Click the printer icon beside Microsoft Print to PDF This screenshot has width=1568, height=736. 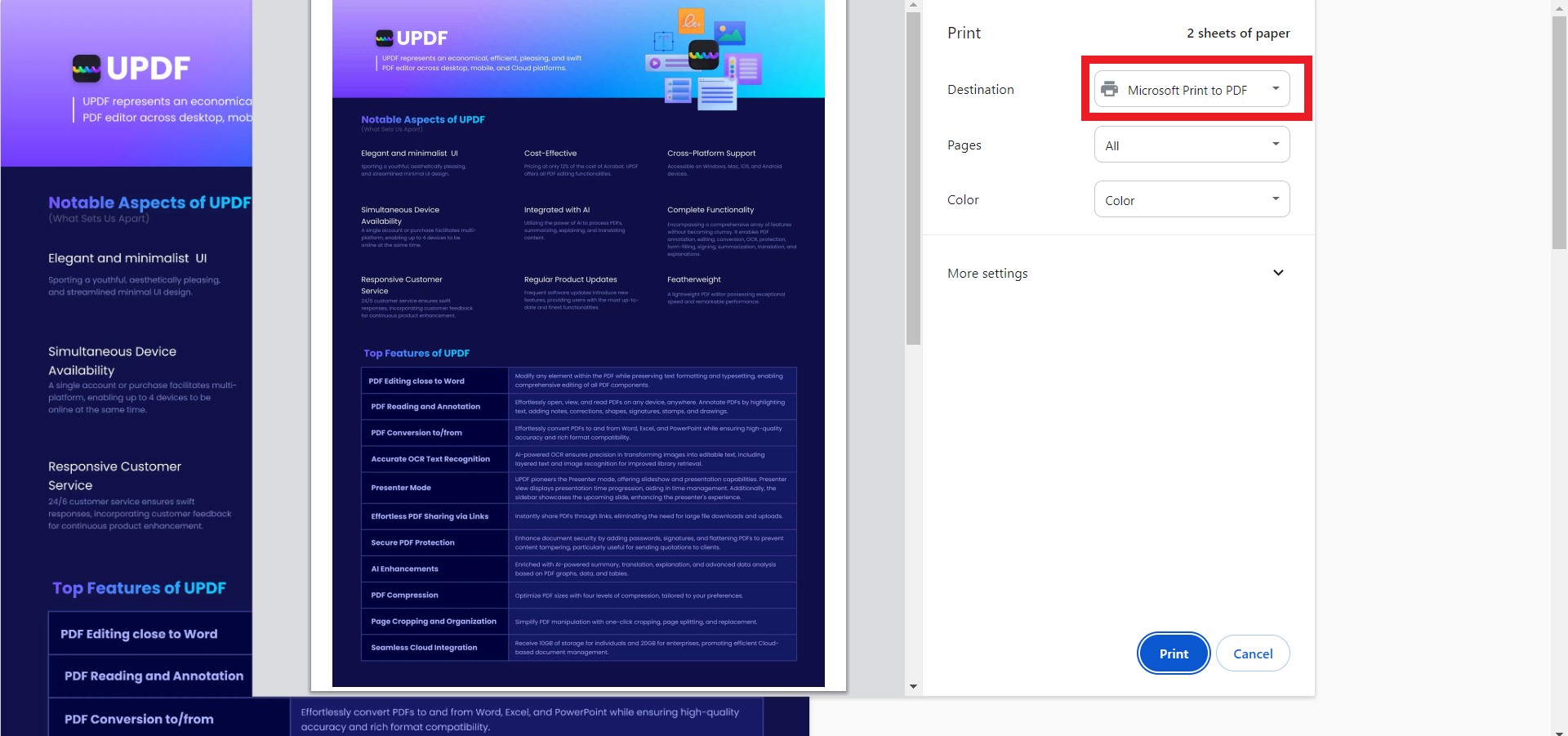pyautogui.click(x=1111, y=90)
